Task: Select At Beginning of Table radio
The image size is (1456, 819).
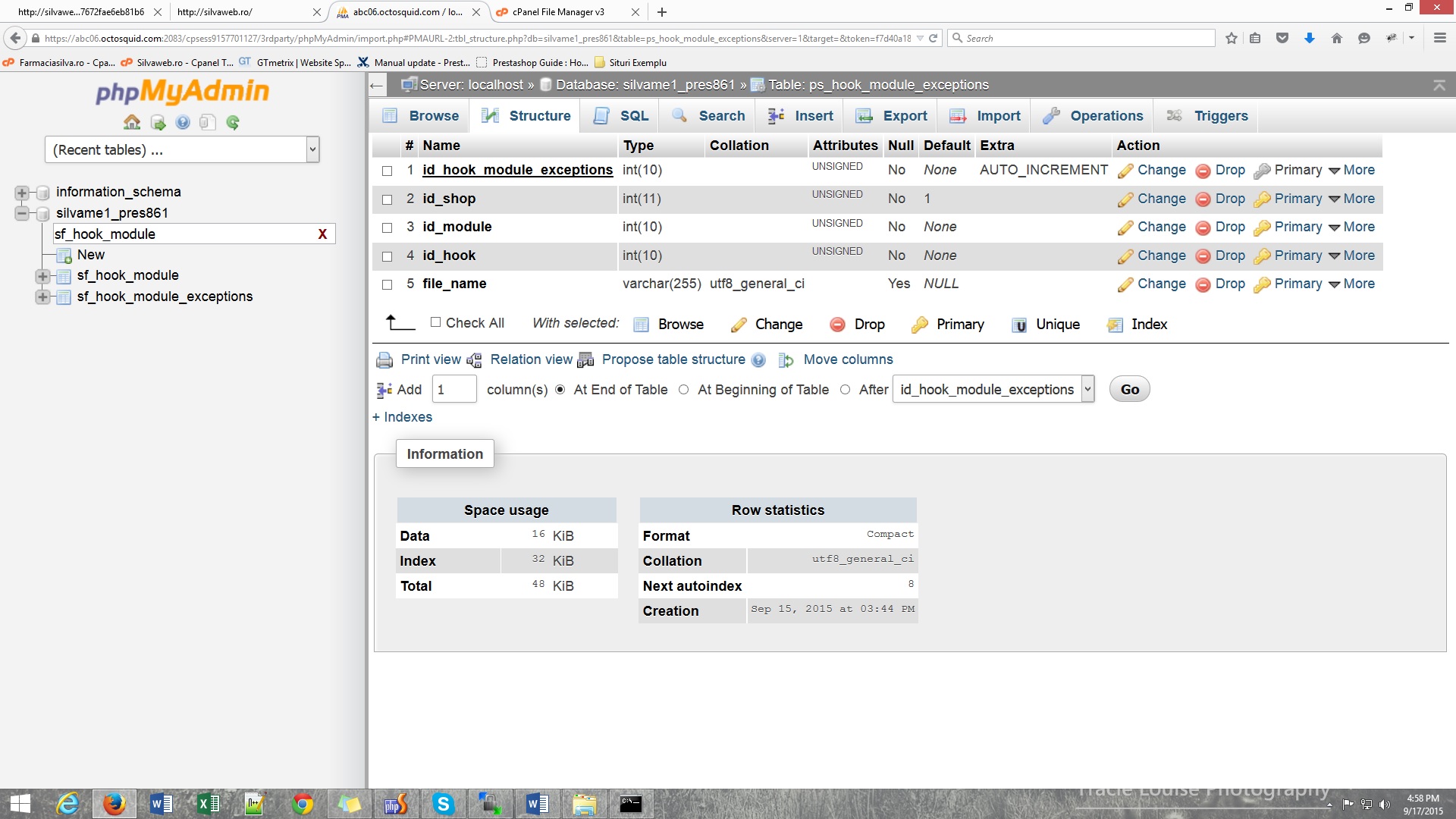Action: pos(684,390)
